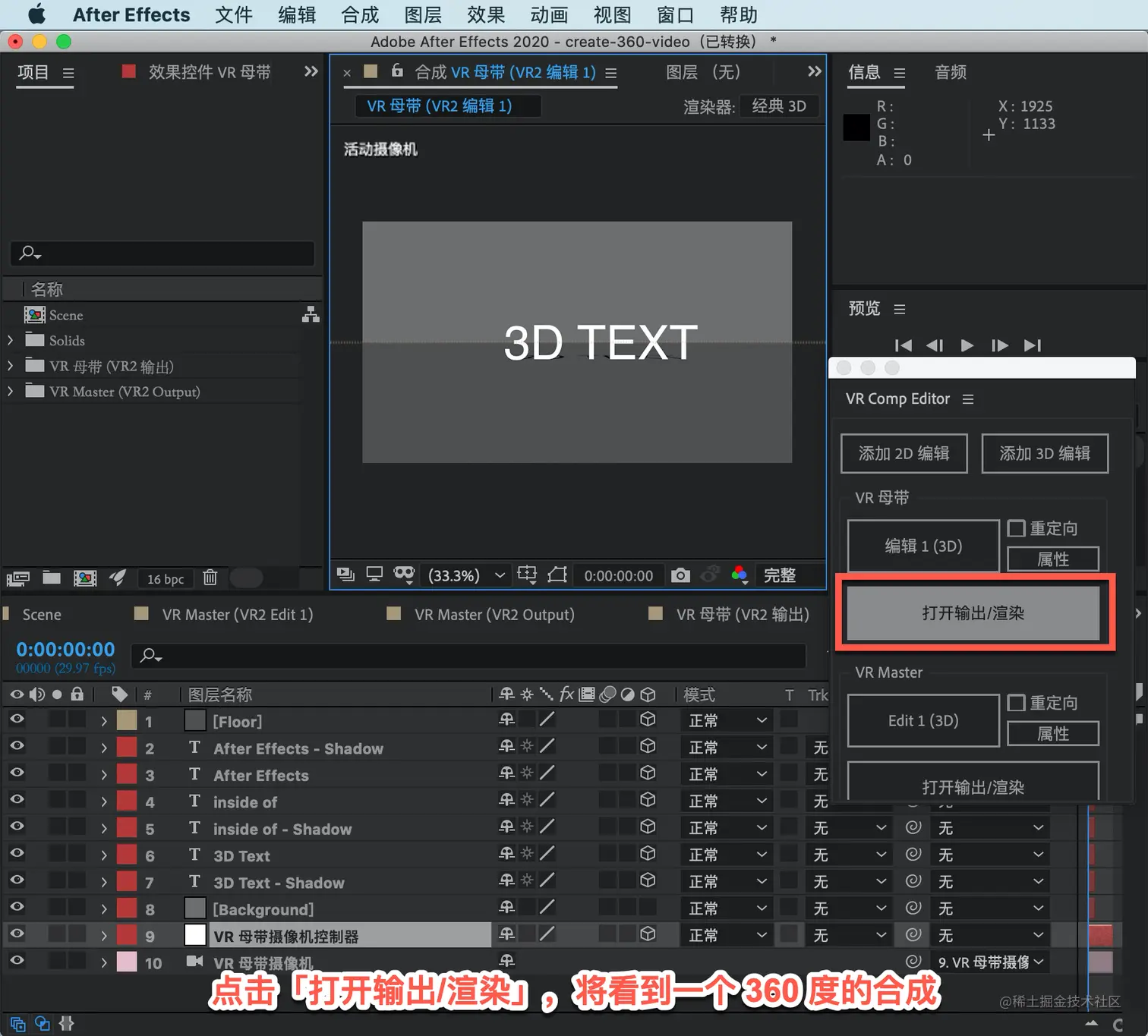Click the 3D layer cube for the Floor layer
1148x1036 pixels.
pyautogui.click(x=648, y=720)
